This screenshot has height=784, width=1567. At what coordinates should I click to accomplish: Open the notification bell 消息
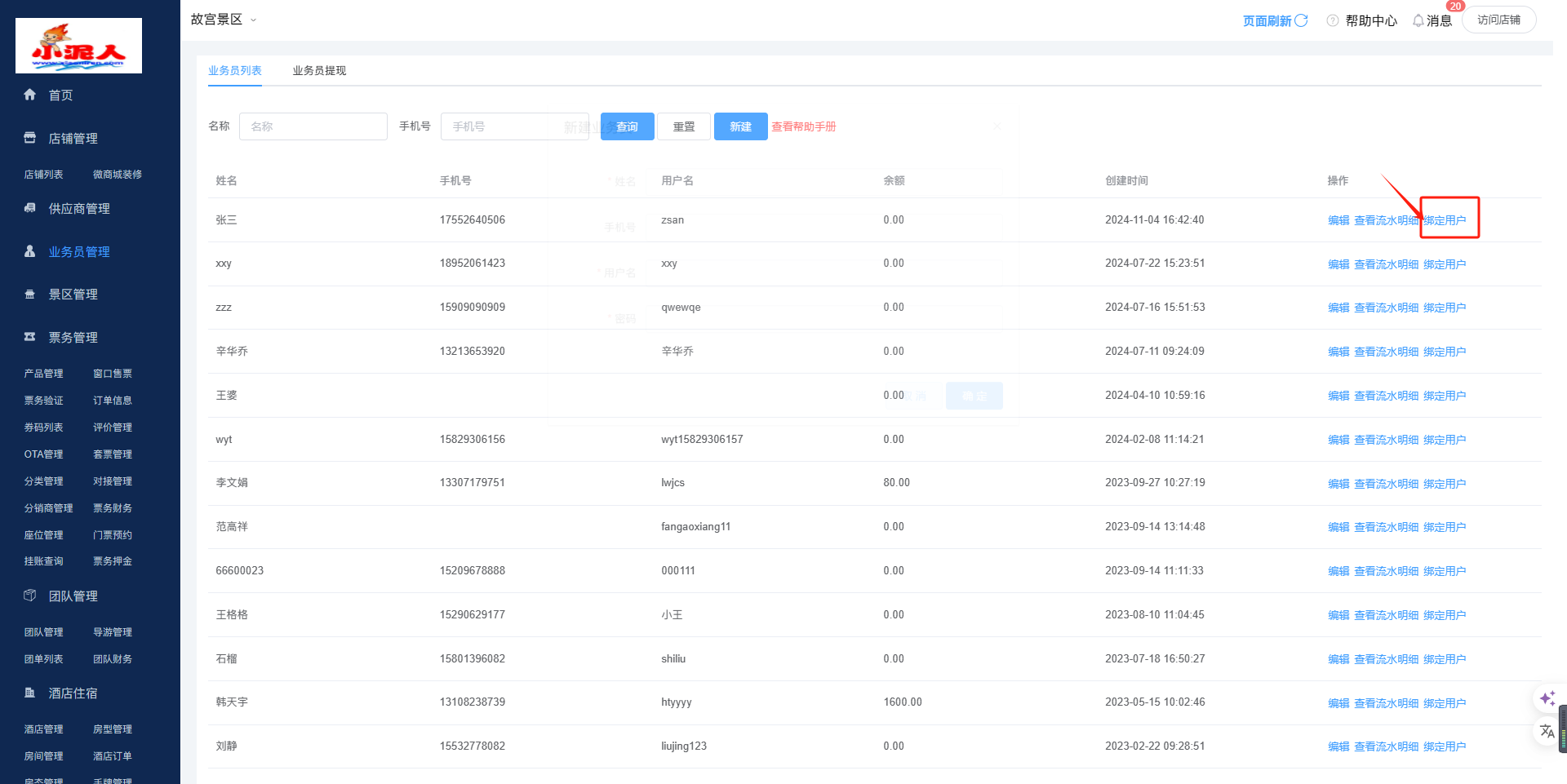(x=1418, y=20)
